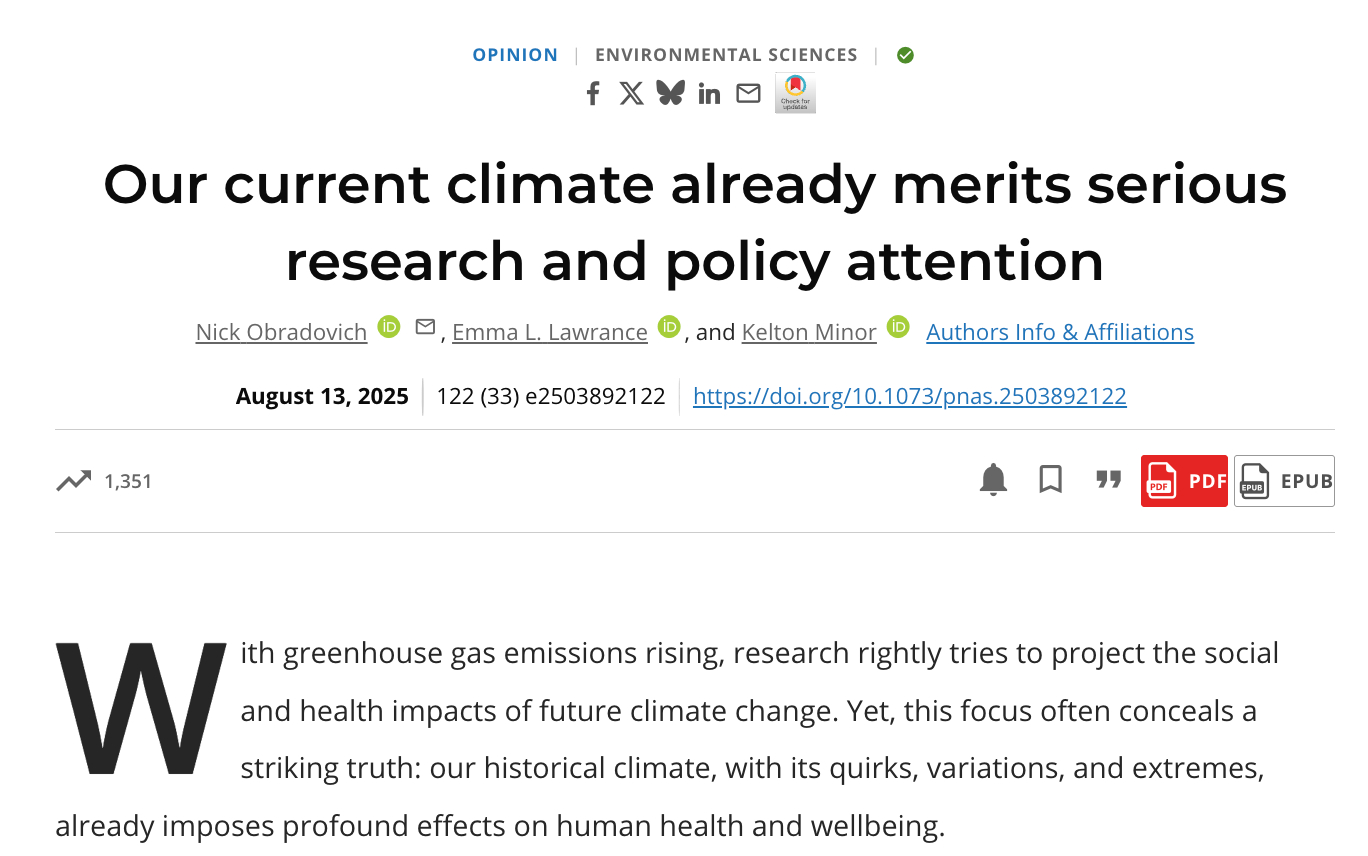Open Kelton Minor's ORCID icon
Viewport: 1368px width, 856px height.
click(898, 327)
